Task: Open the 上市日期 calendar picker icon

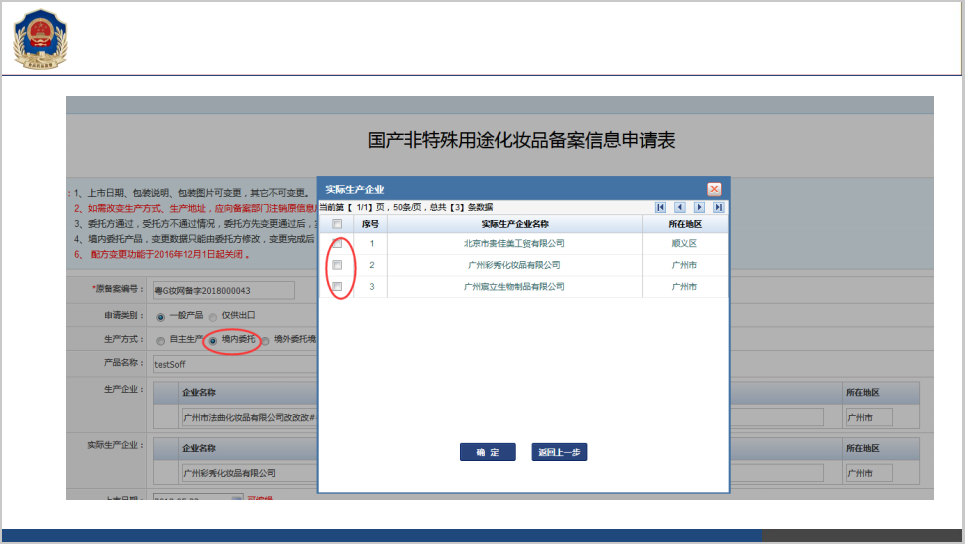Action: click(x=236, y=497)
